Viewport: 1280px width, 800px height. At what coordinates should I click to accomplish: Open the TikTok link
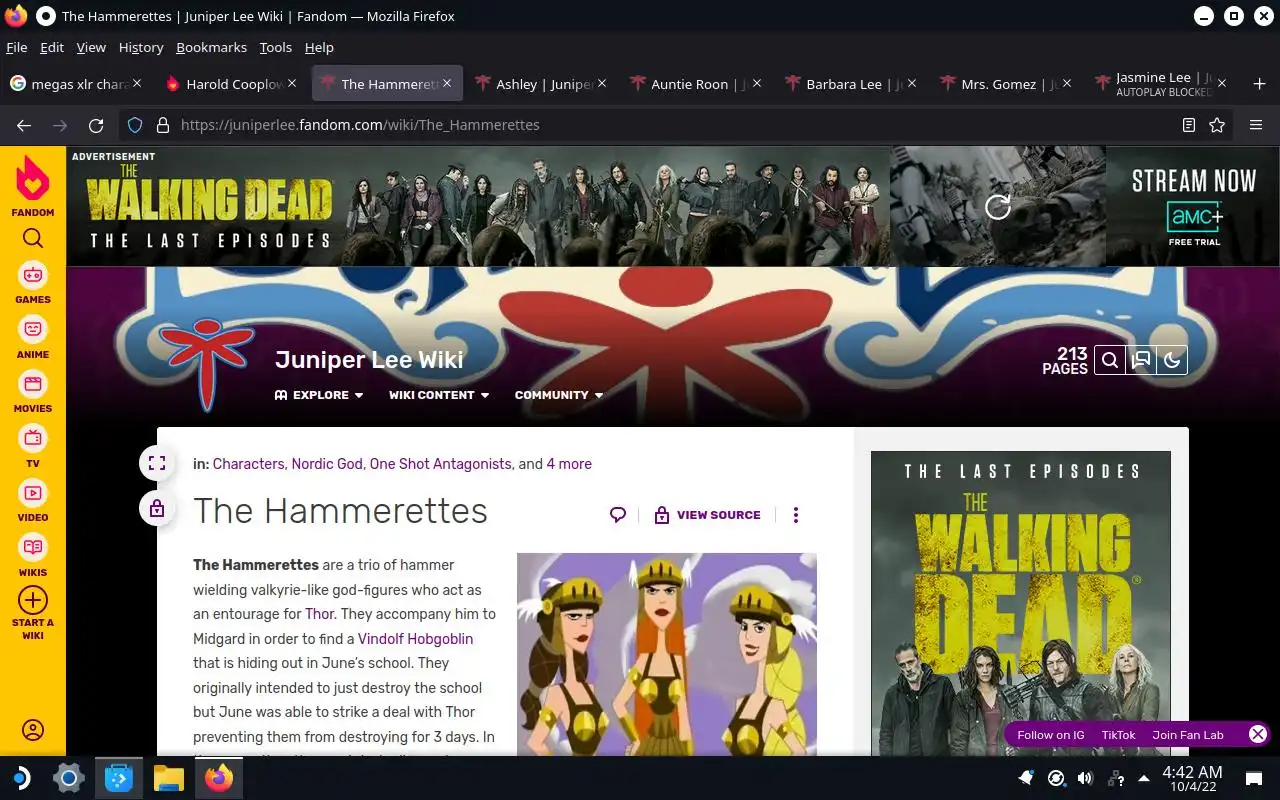1118,735
